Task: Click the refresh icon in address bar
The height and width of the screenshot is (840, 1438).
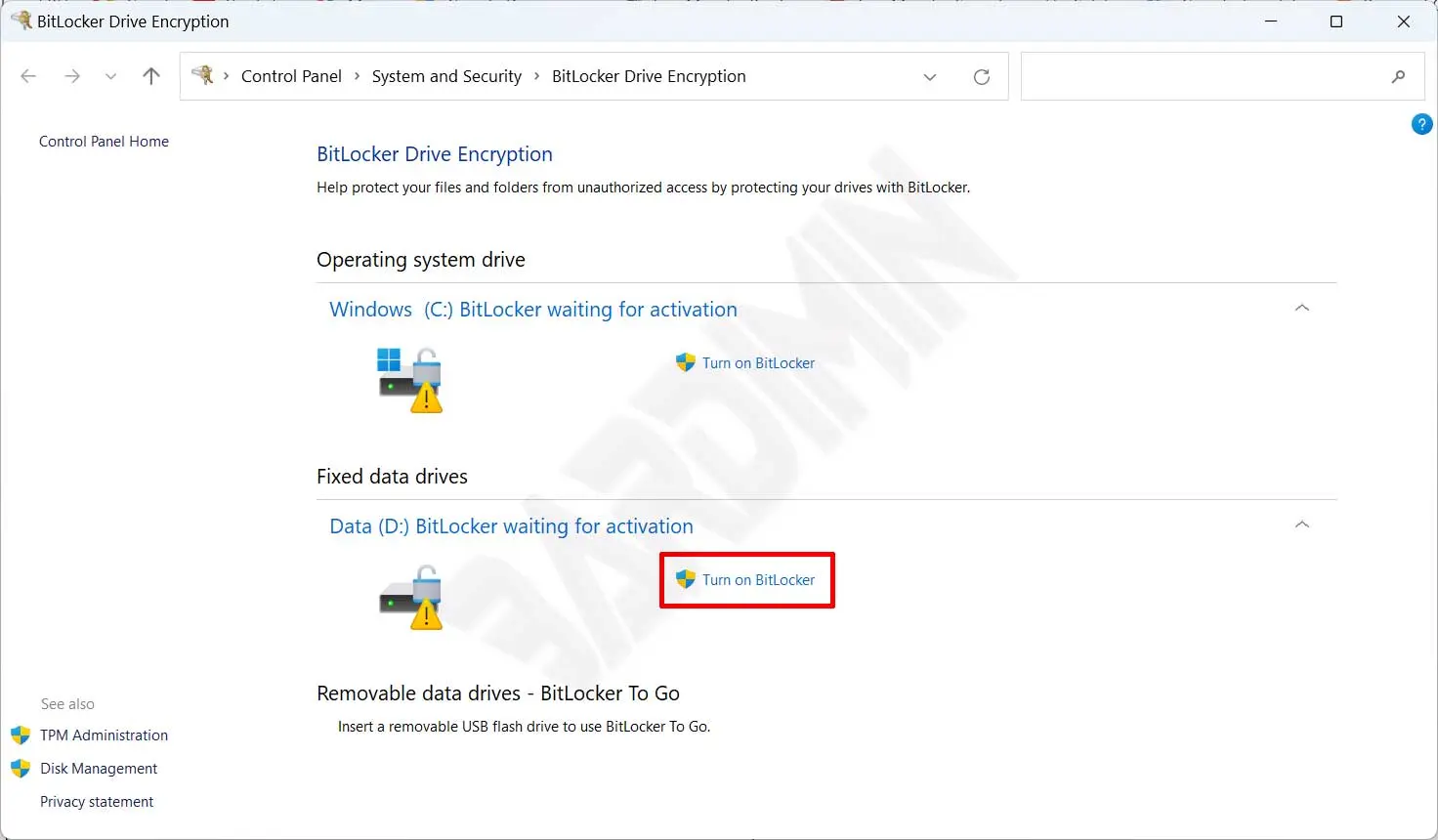Action: 982,77
